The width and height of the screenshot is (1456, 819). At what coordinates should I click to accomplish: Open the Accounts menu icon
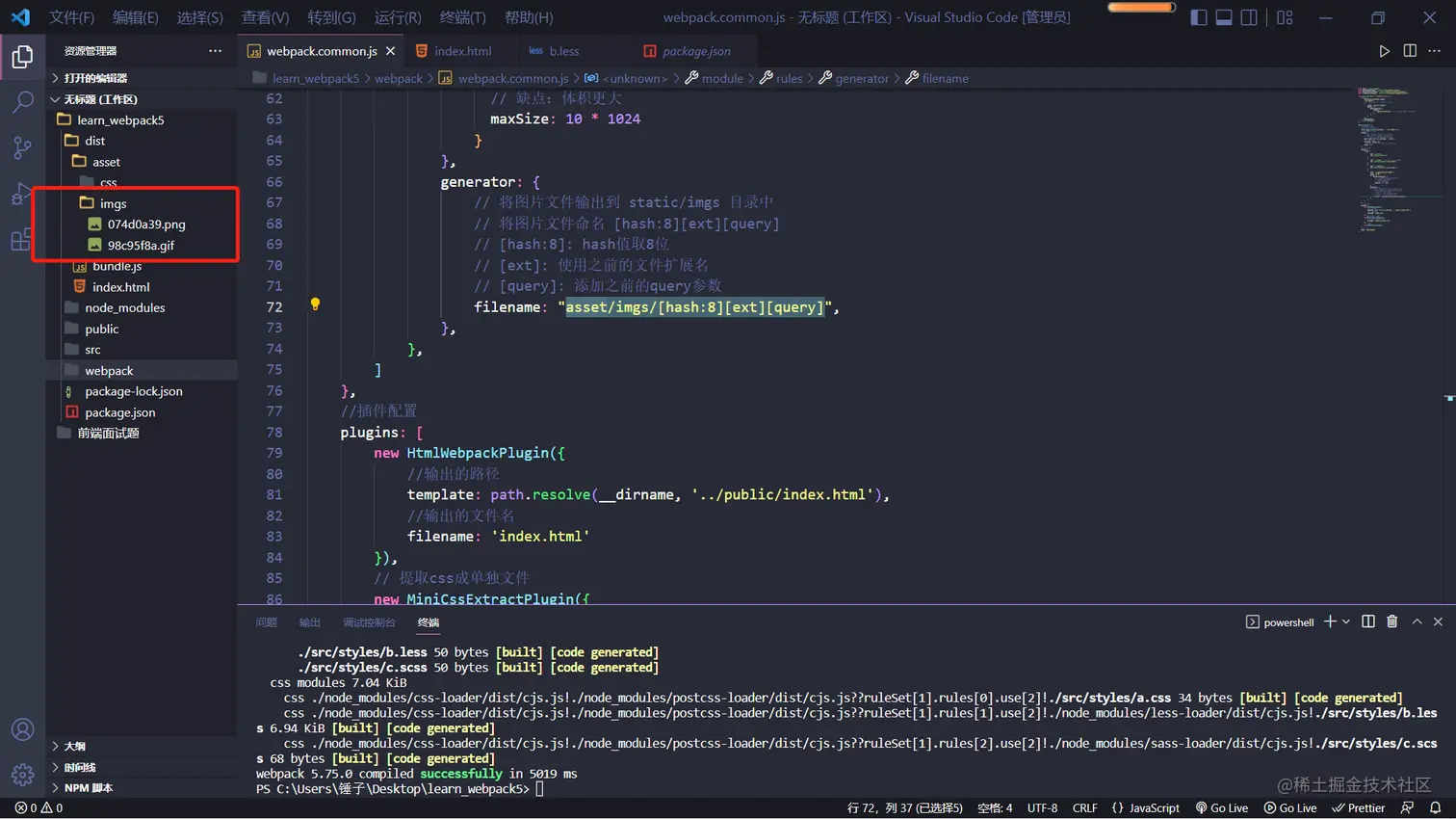pos(22,730)
